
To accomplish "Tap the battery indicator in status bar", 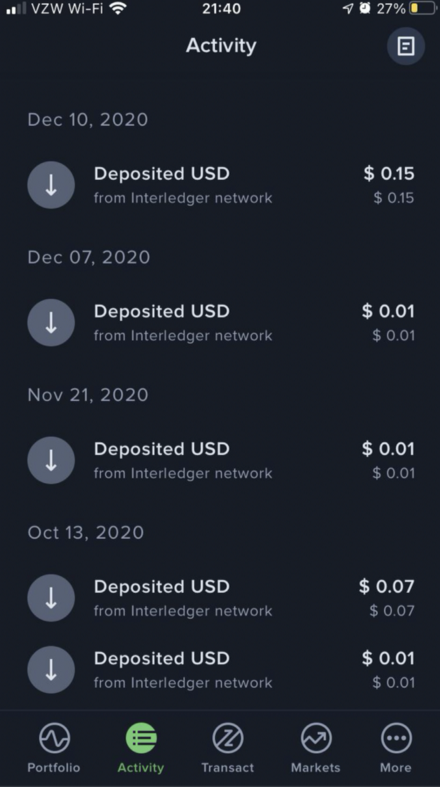I will tap(422, 9).
